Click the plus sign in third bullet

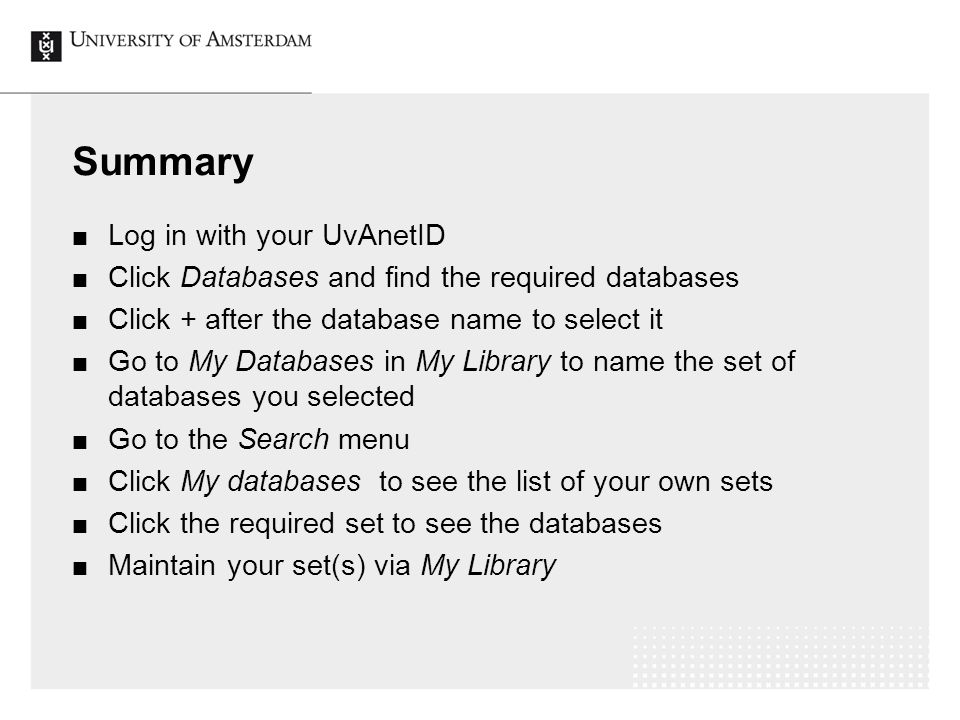pyautogui.click(x=188, y=320)
